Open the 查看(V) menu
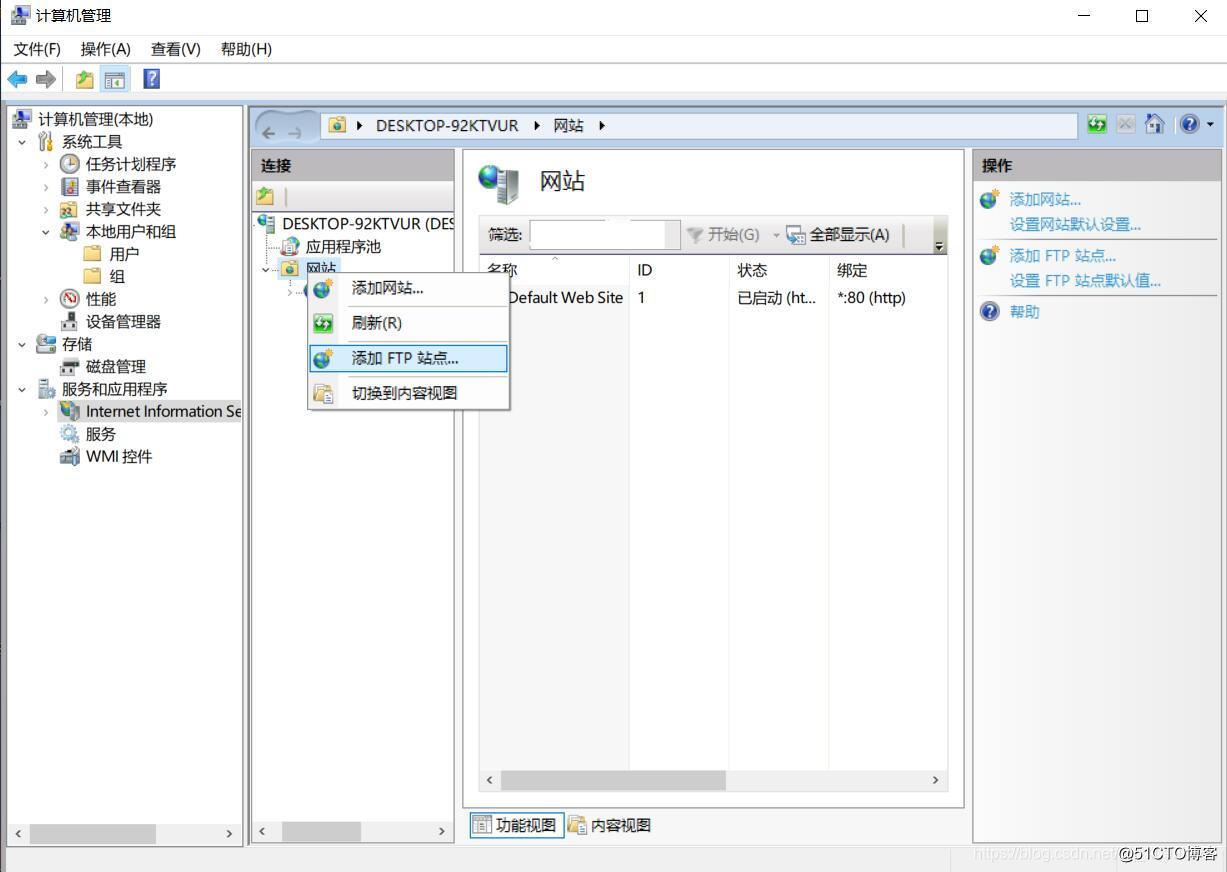 click(176, 49)
